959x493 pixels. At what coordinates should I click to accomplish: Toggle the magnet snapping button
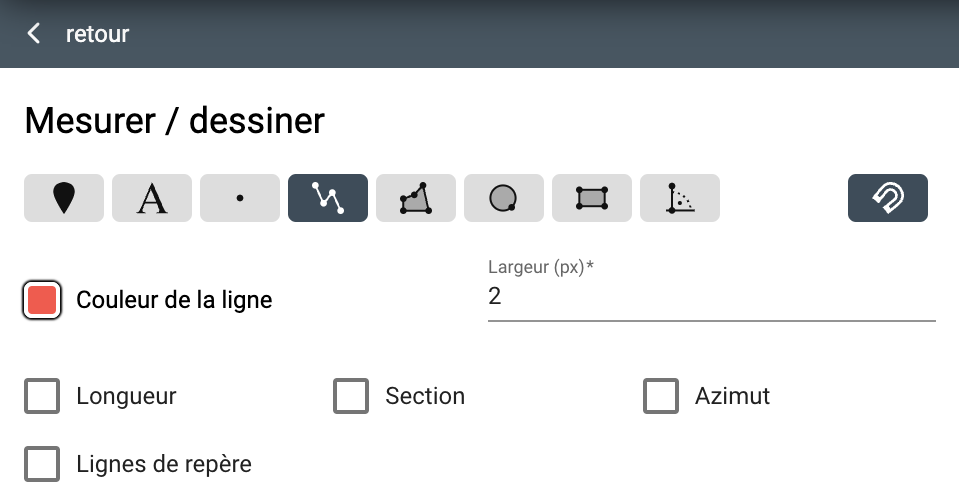pyautogui.click(x=888, y=198)
